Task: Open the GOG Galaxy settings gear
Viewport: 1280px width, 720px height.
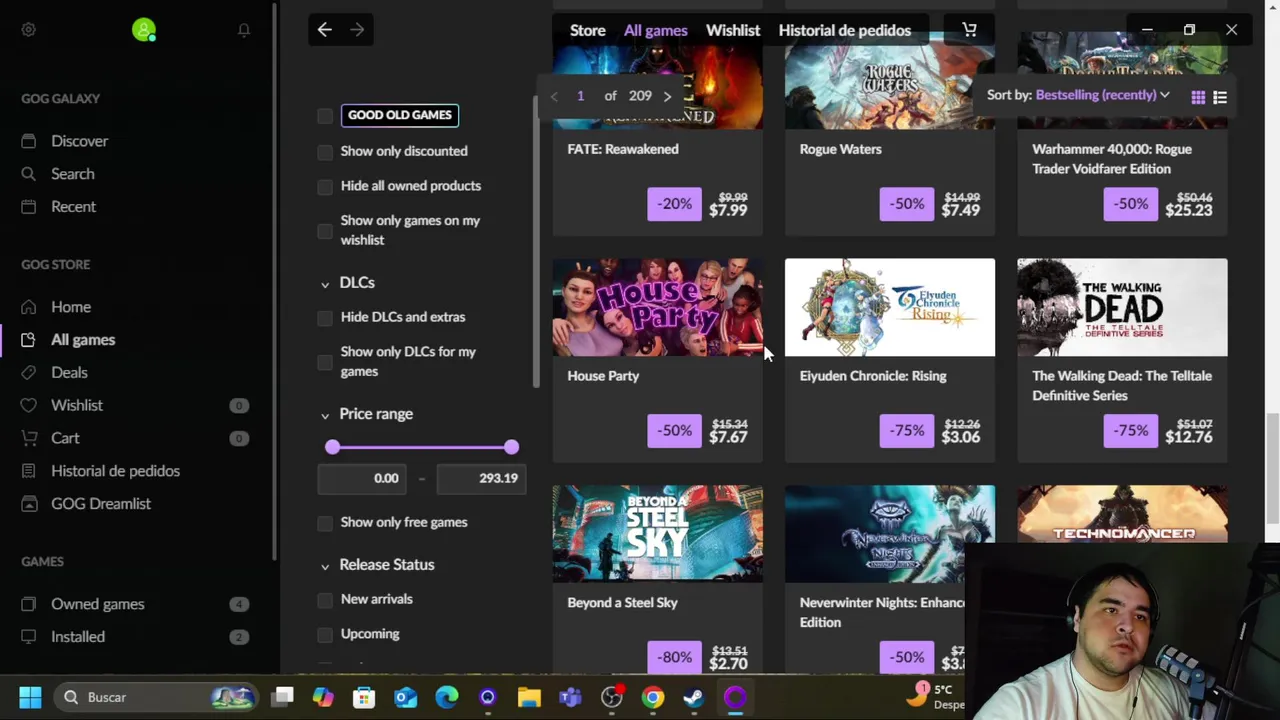Action: [x=28, y=30]
